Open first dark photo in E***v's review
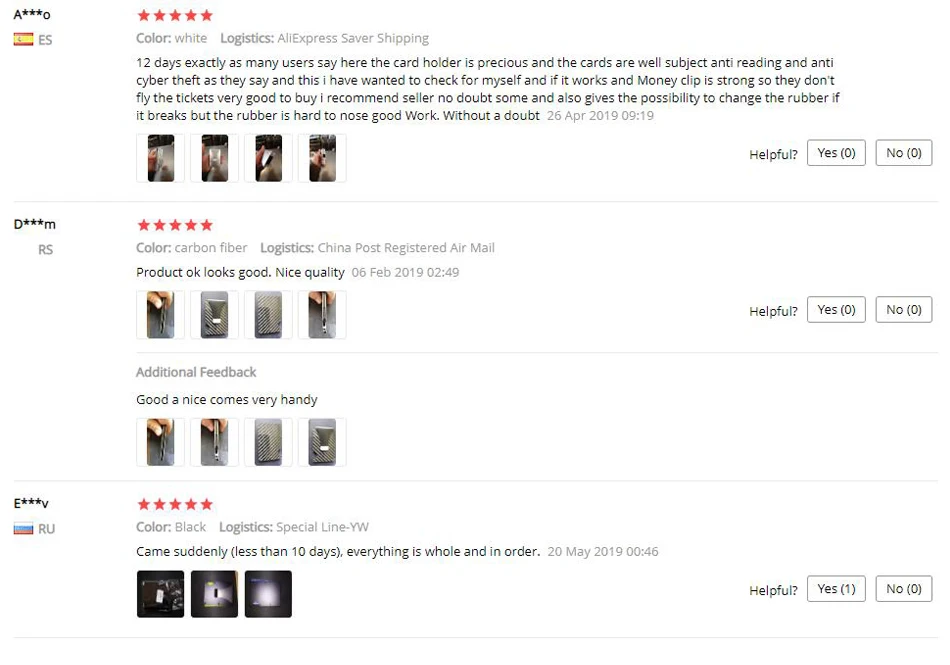Viewport: 950px width, 665px height. 161,594
